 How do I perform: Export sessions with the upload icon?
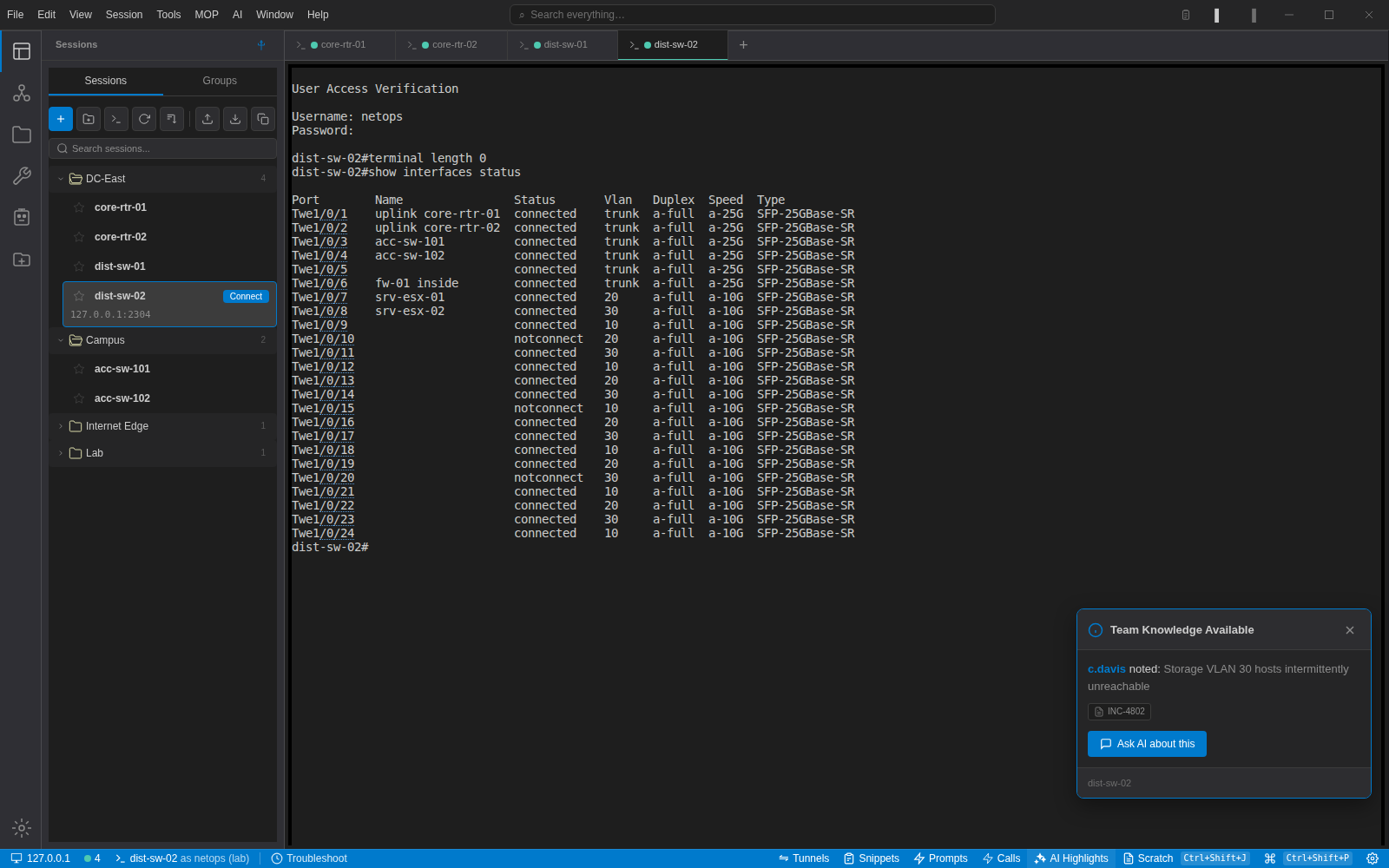[207, 119]
